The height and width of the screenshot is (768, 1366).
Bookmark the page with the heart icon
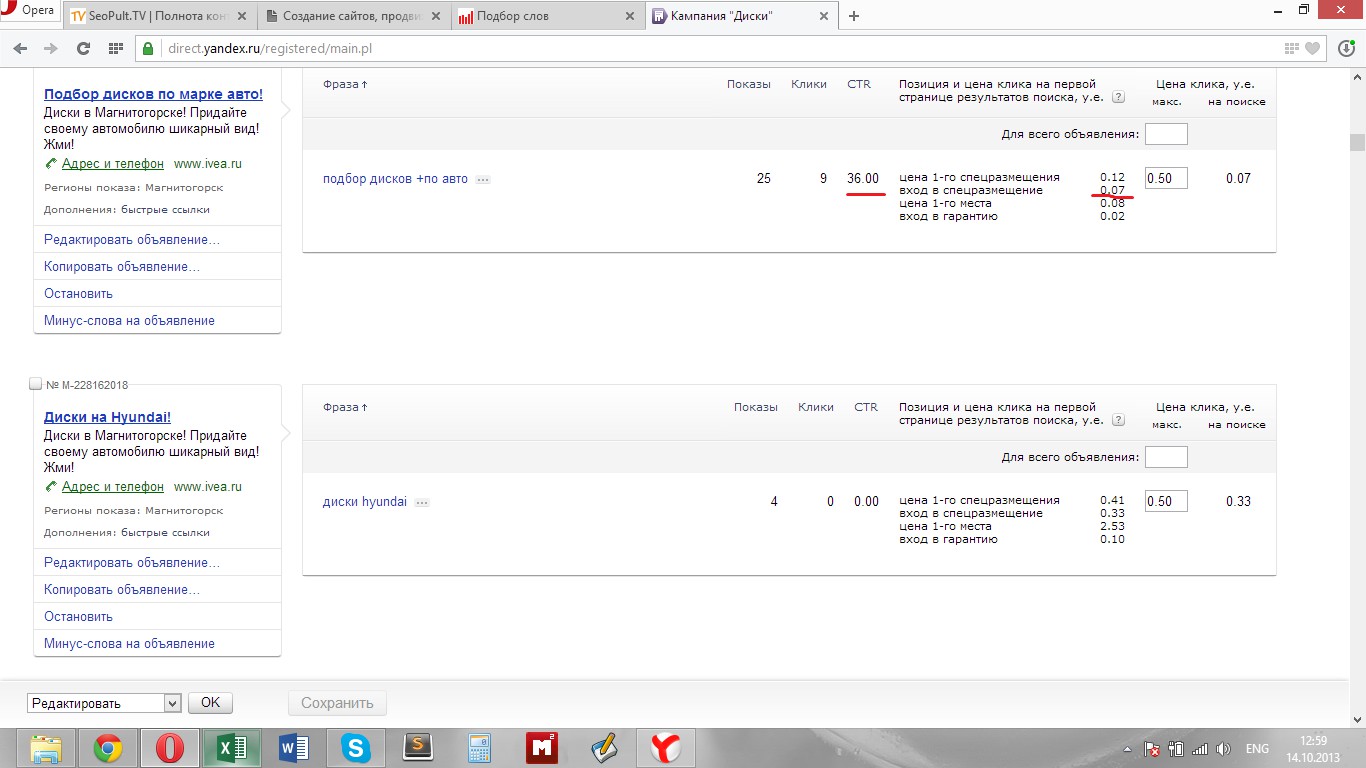[1312, 48]
